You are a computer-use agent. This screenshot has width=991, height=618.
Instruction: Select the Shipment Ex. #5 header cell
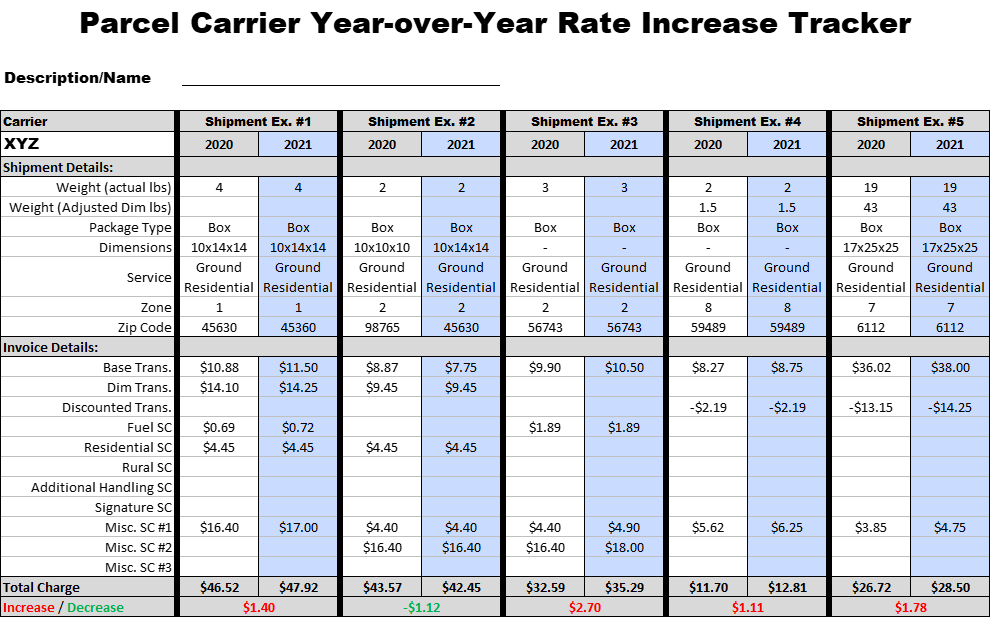pos(911,121)
